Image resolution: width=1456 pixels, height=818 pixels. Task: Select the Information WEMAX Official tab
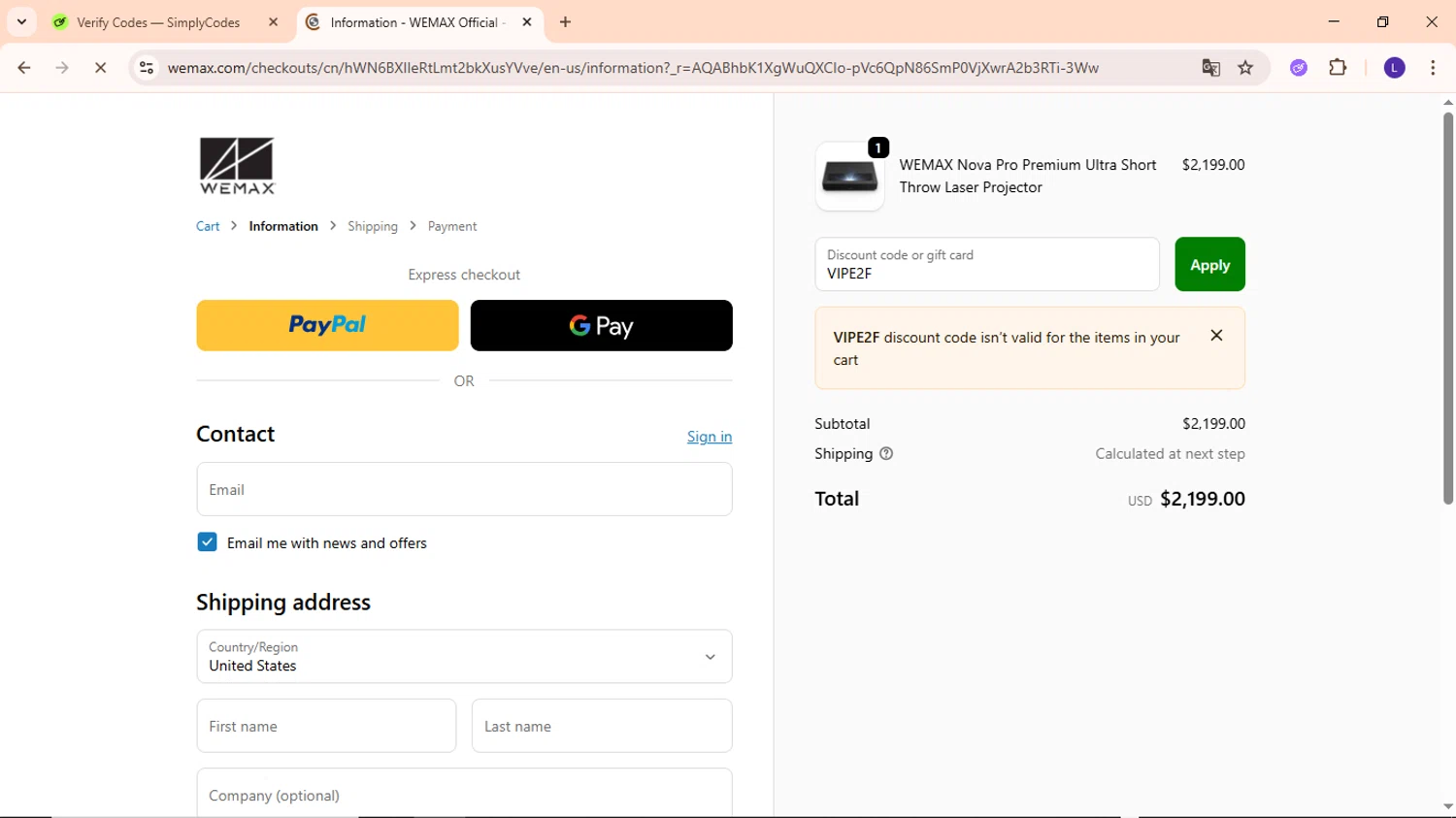click(419, 22)
